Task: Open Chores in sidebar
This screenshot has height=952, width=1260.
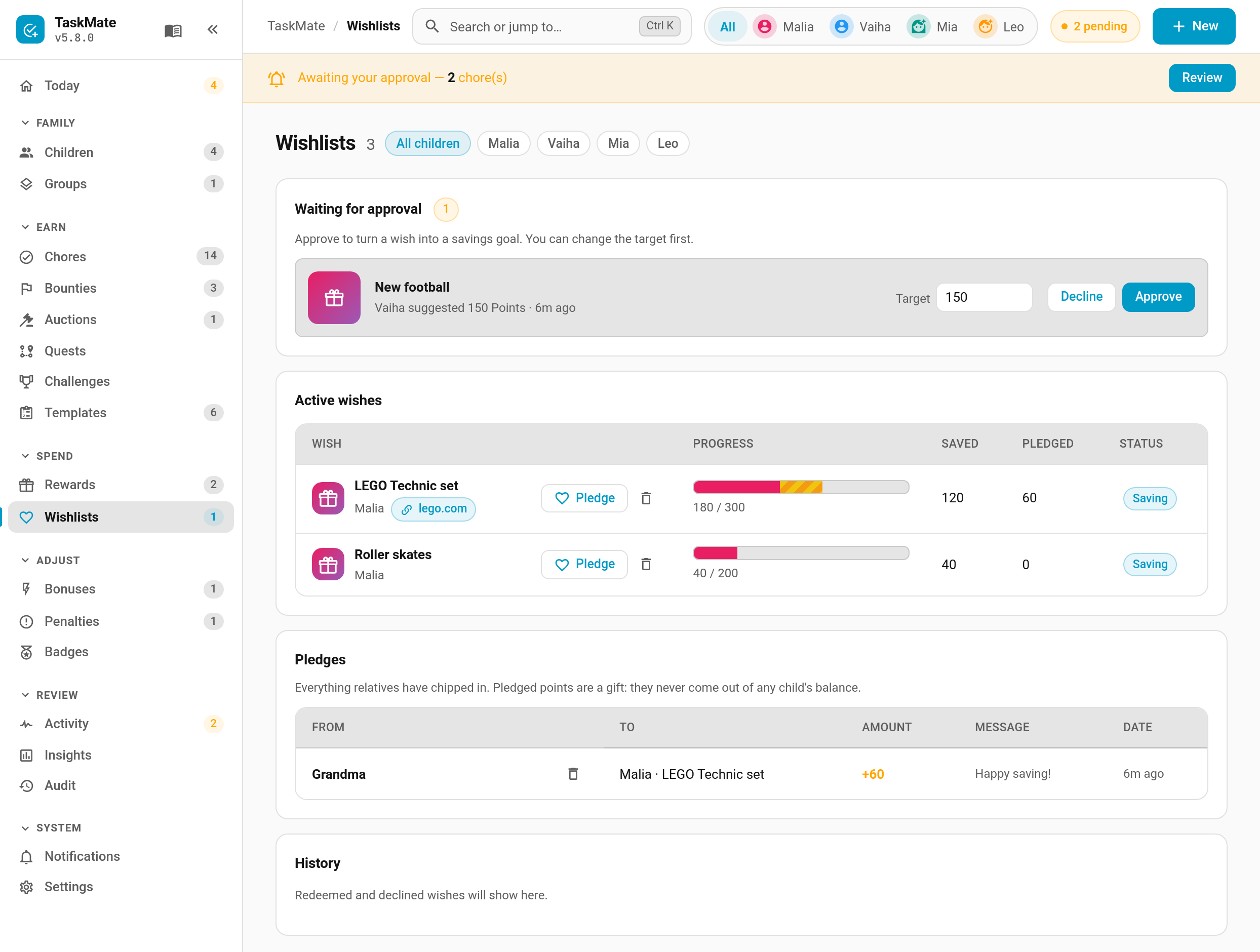Action: pyautogui.click(x=121, y=257)
